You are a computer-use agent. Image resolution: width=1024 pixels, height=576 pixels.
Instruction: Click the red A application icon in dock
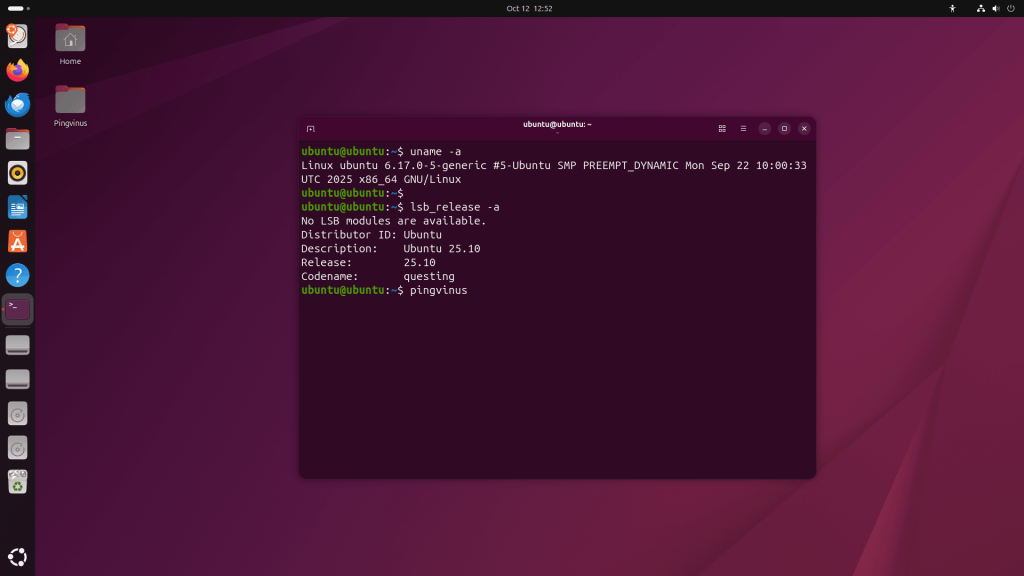16,241
